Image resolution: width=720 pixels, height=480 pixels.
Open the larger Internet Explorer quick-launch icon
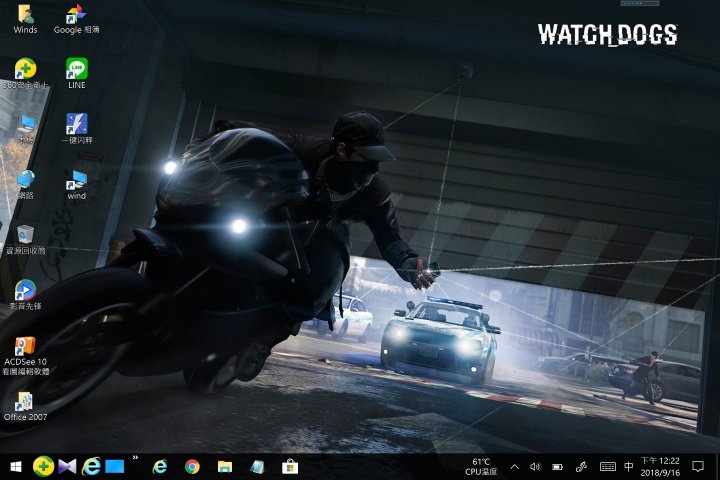coord(91,467)
